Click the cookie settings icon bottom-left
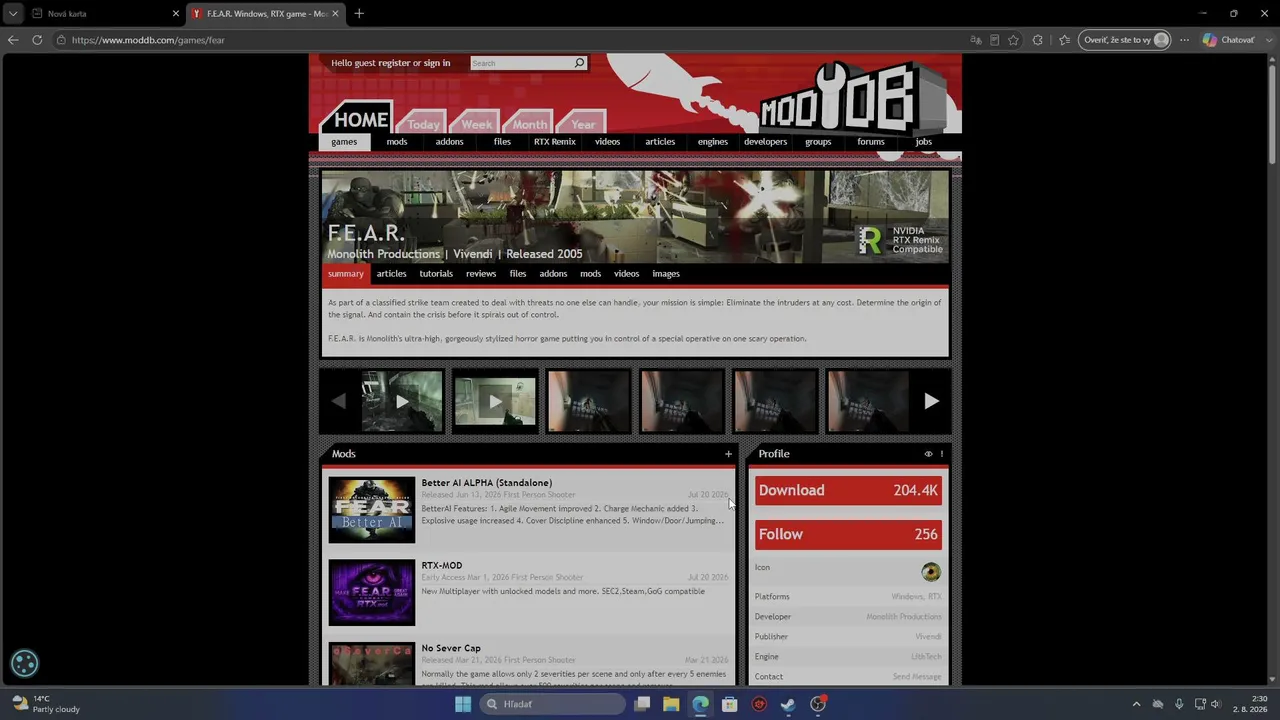 pos(24,663)
